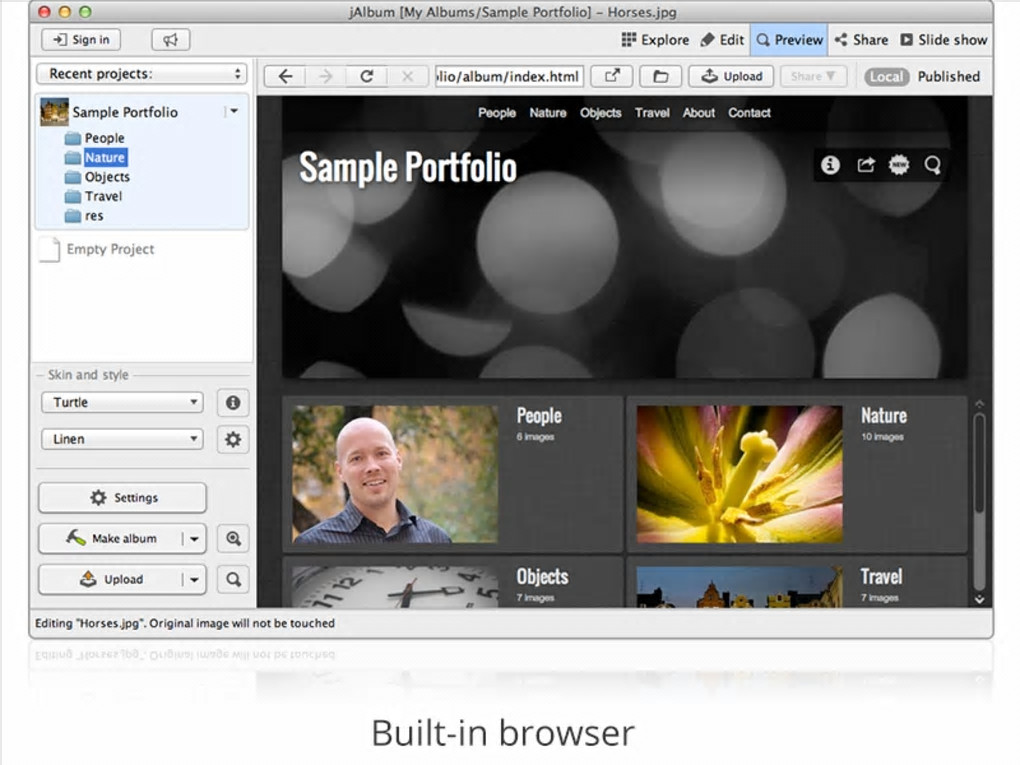The width and height of the screenshot is (1020, 765).
Task: Switch to Published view
Action: [x=948, y=77]
